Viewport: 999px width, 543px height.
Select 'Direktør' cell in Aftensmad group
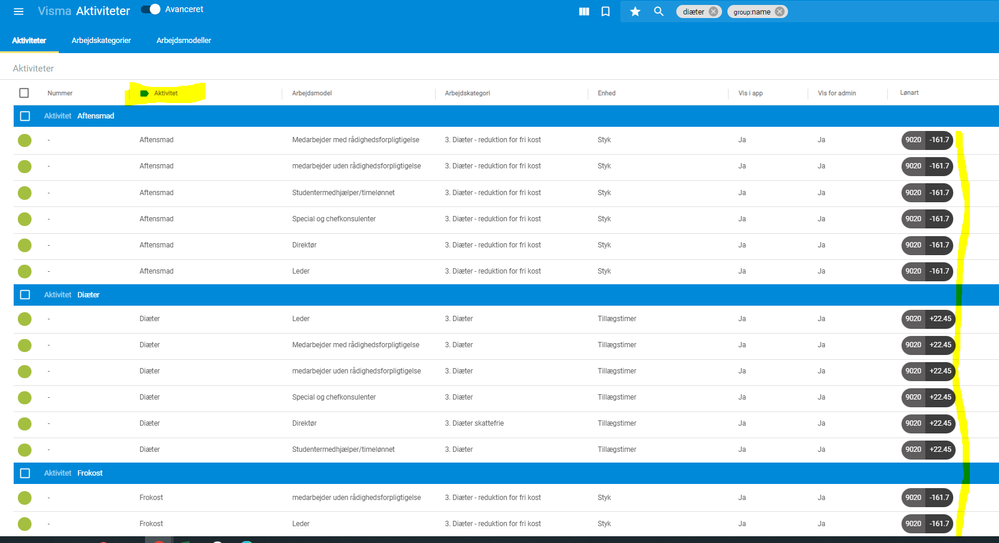(305, 245)
